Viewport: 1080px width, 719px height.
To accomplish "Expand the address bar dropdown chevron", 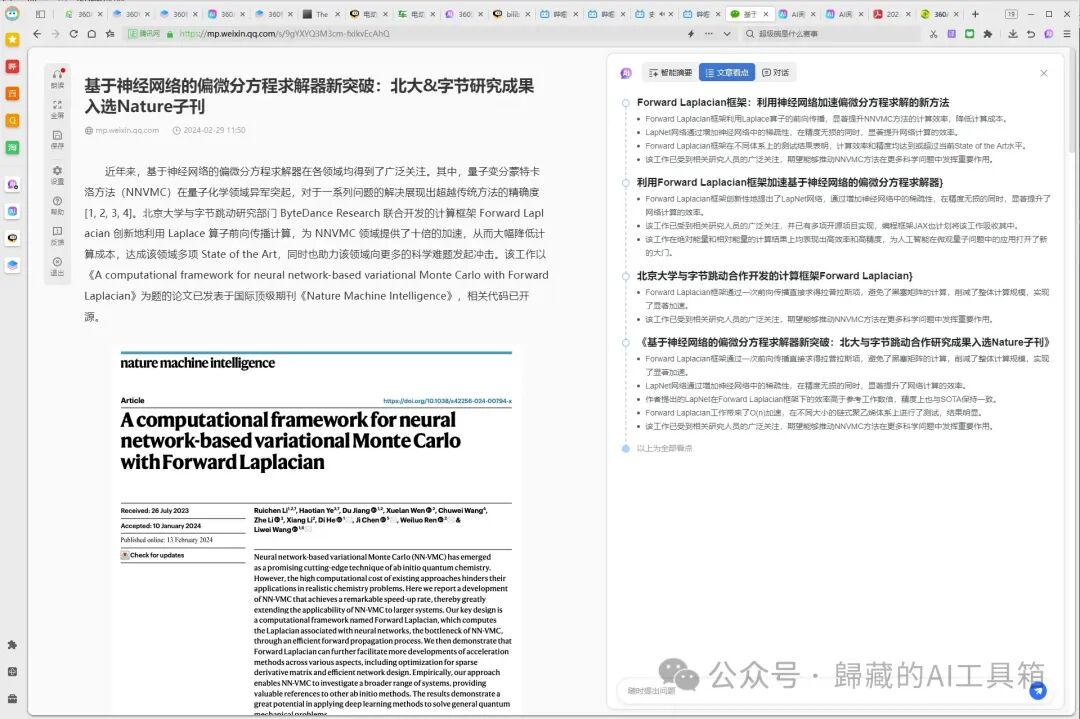I will 727,34.
